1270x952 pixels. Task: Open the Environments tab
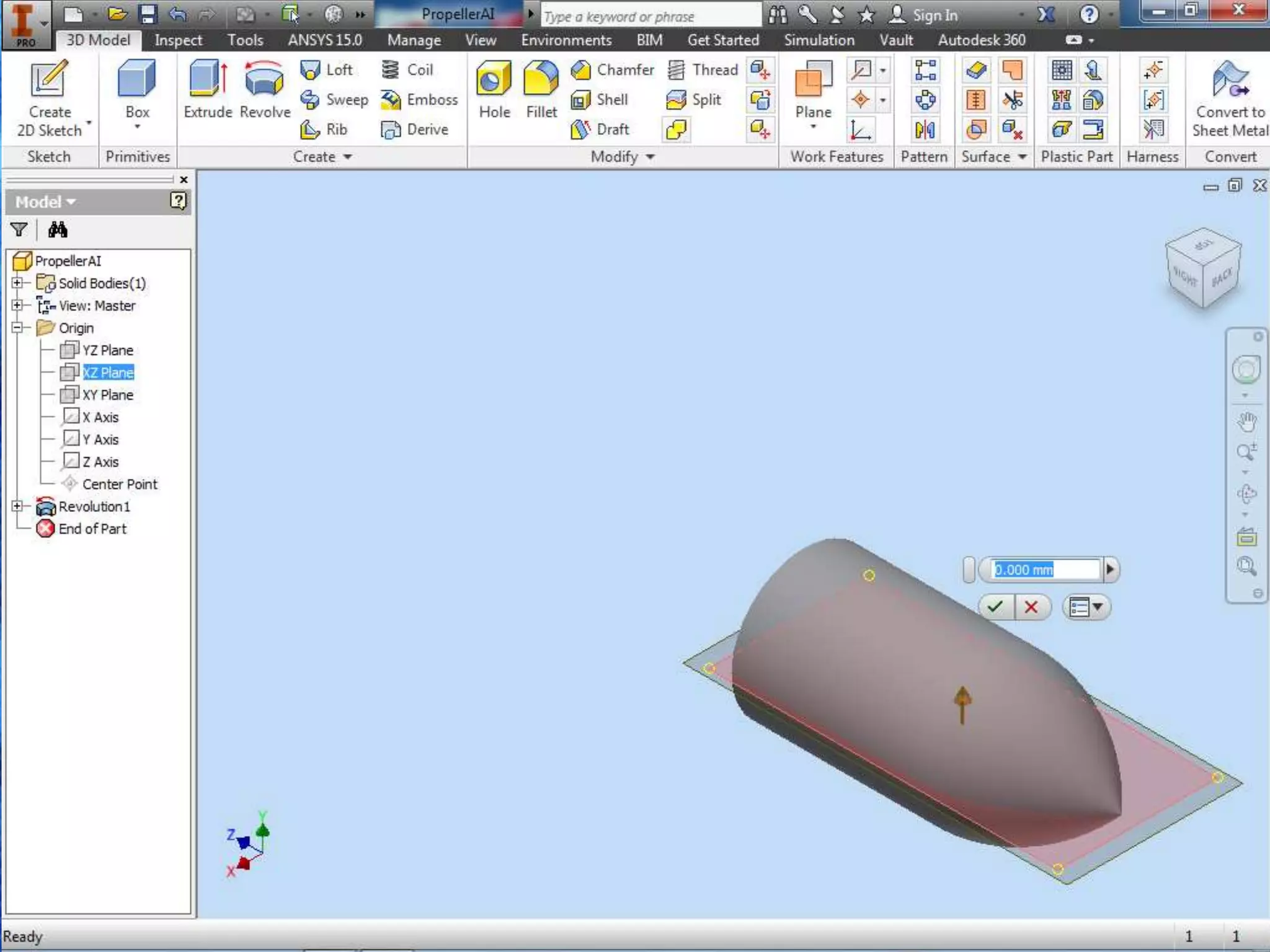(566, 40)
